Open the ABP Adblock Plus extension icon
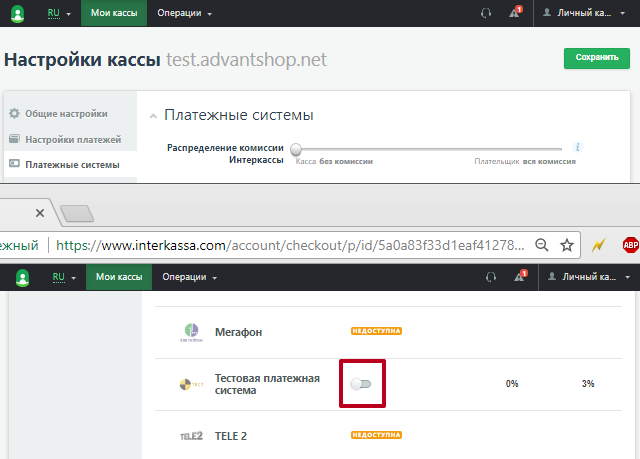The image size is (640, 459). (630, 245)
